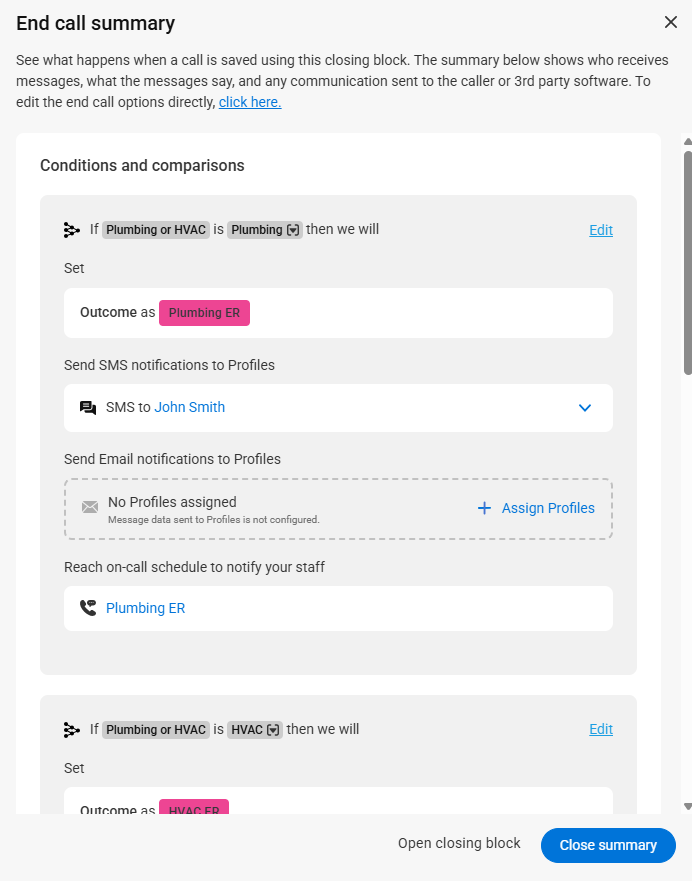Open the HVAC value dropdown in condition
The width and height of the screenshot is (692, 881).
tap(274, 730)
